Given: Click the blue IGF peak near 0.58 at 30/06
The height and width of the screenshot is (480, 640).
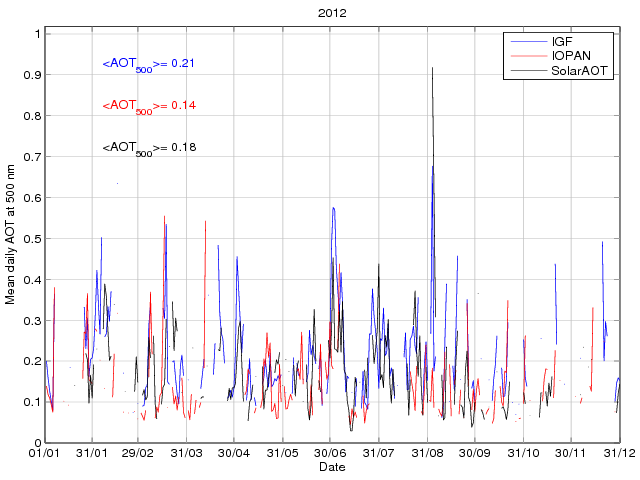Looking at the screenshot, I should click(x=333, y=209).
